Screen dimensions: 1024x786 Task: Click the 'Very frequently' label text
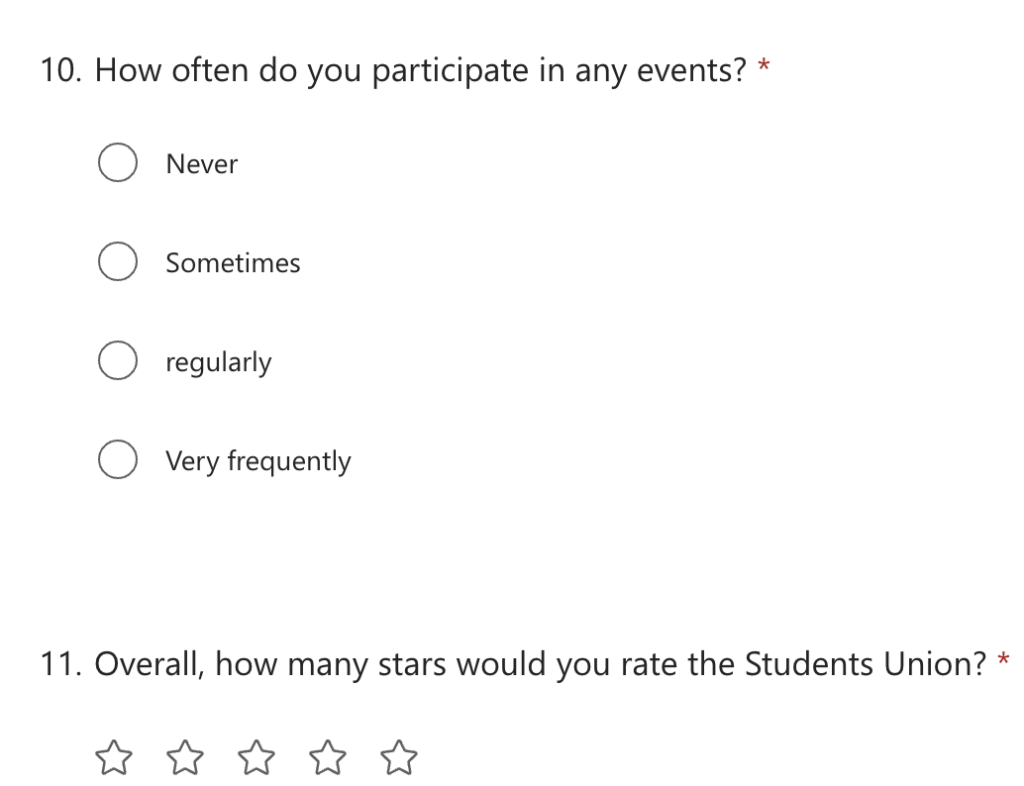(x=259, y=462)
